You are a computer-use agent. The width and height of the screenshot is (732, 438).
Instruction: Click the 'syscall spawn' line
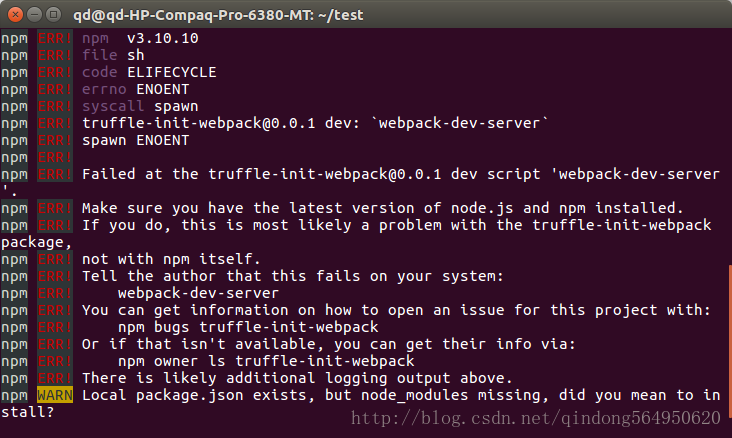140,106
